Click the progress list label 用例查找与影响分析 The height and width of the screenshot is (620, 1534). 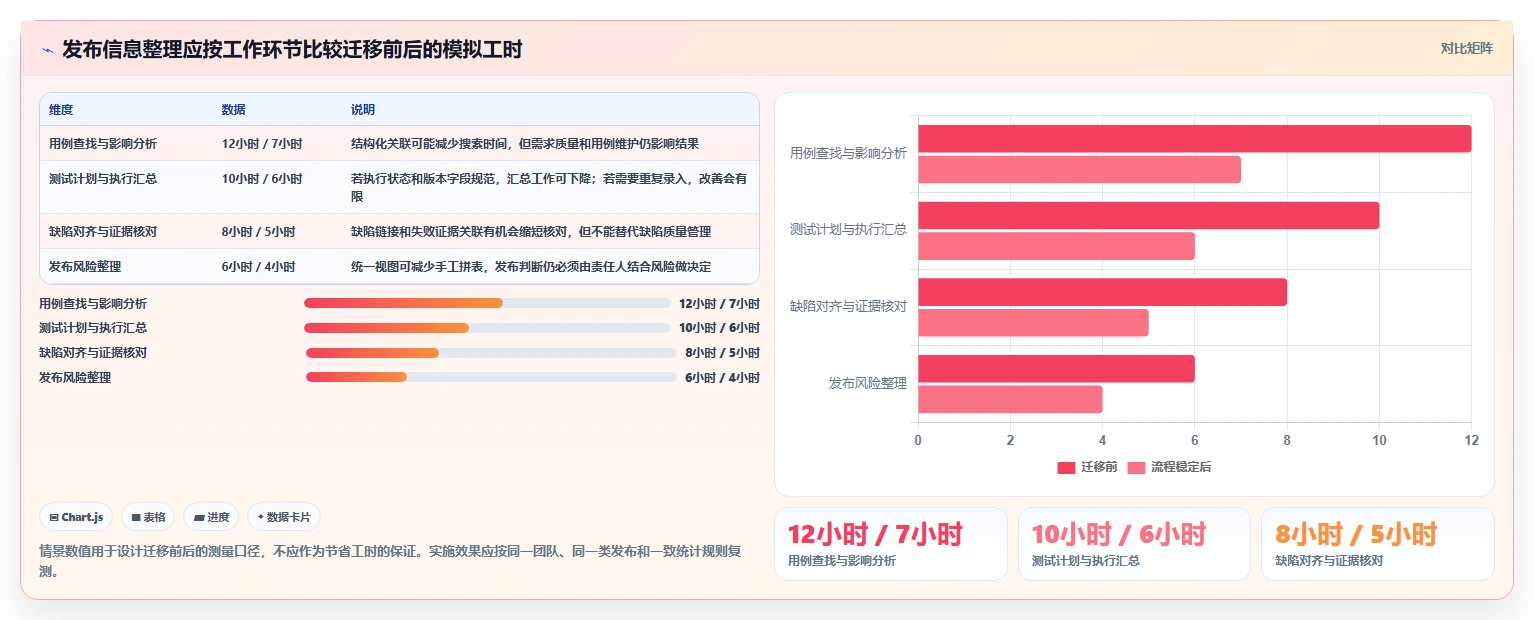point(93,304)
